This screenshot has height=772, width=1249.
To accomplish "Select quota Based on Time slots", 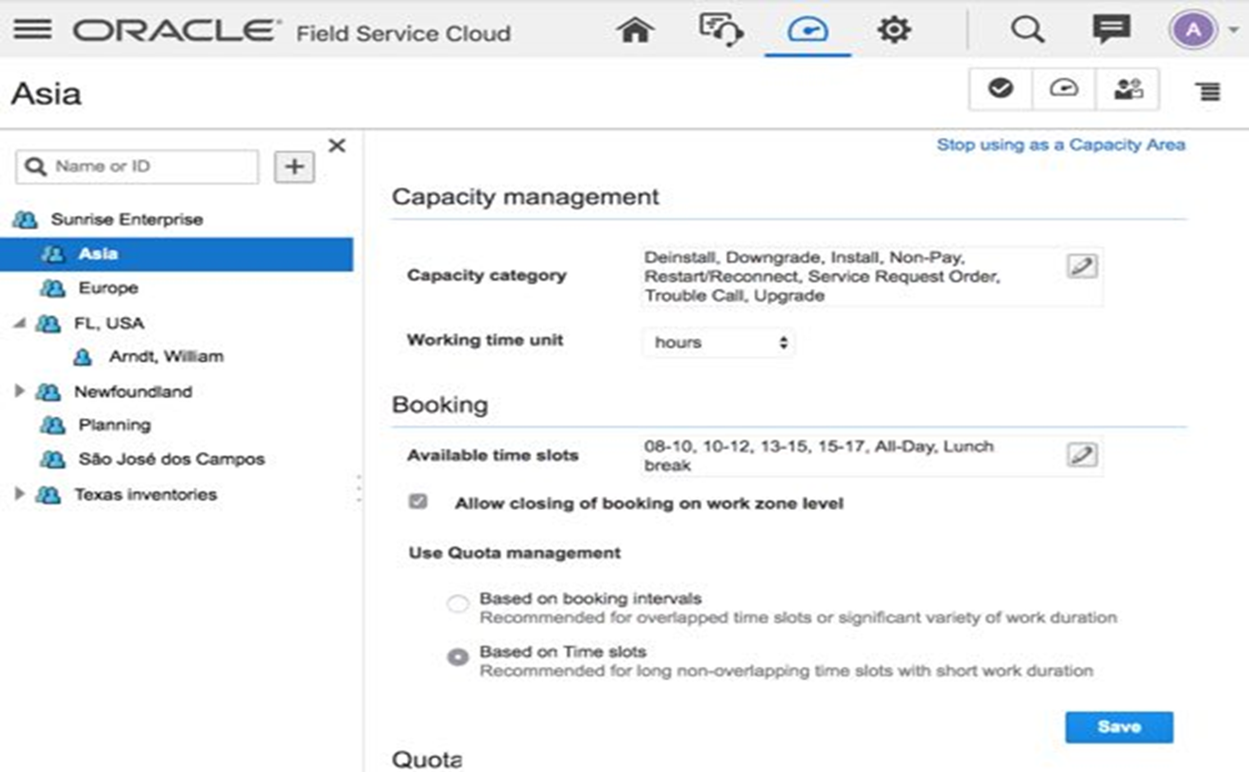I will 458,656.
